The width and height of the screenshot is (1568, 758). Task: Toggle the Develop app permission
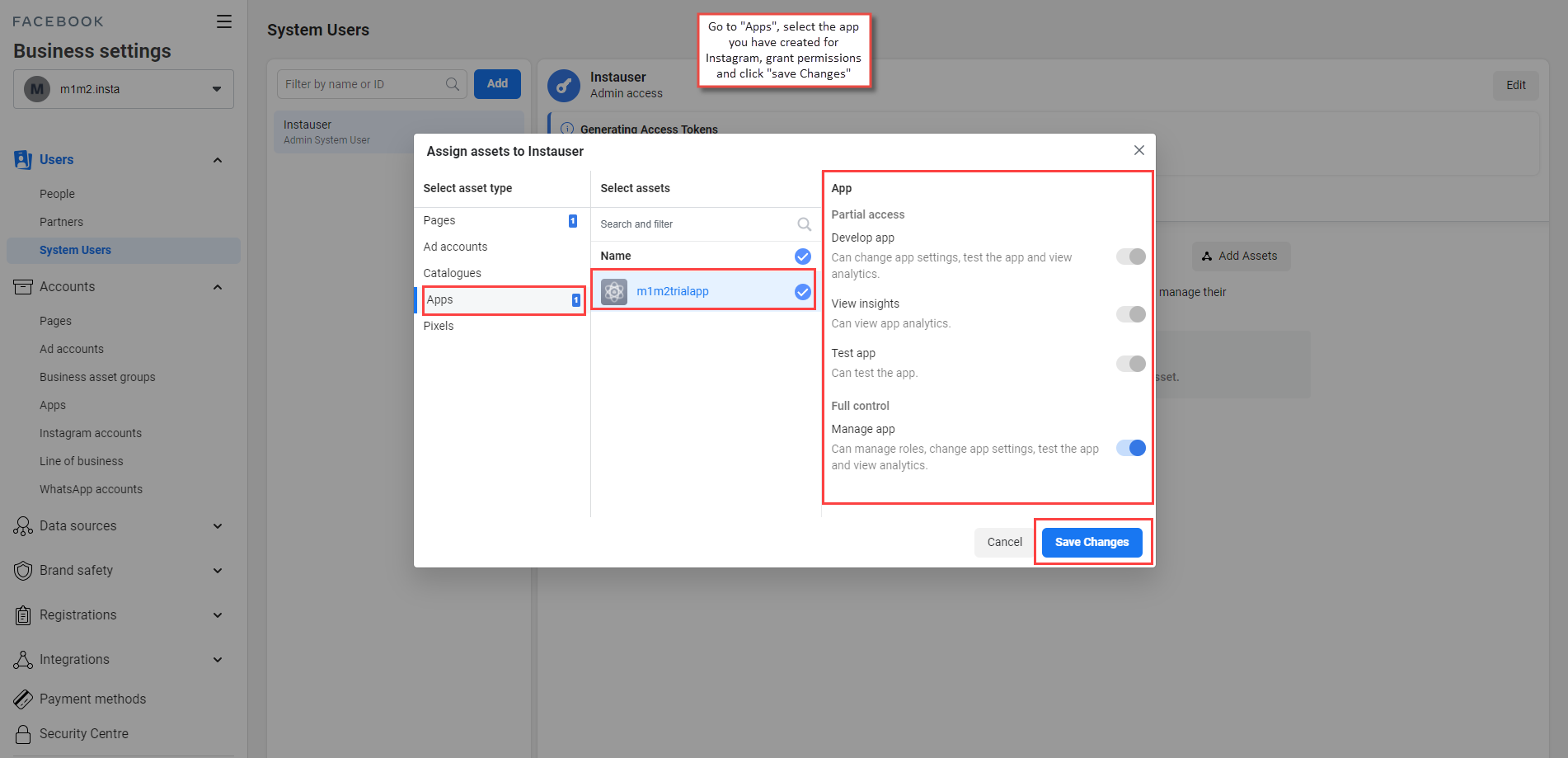(x=1131, y=257)
